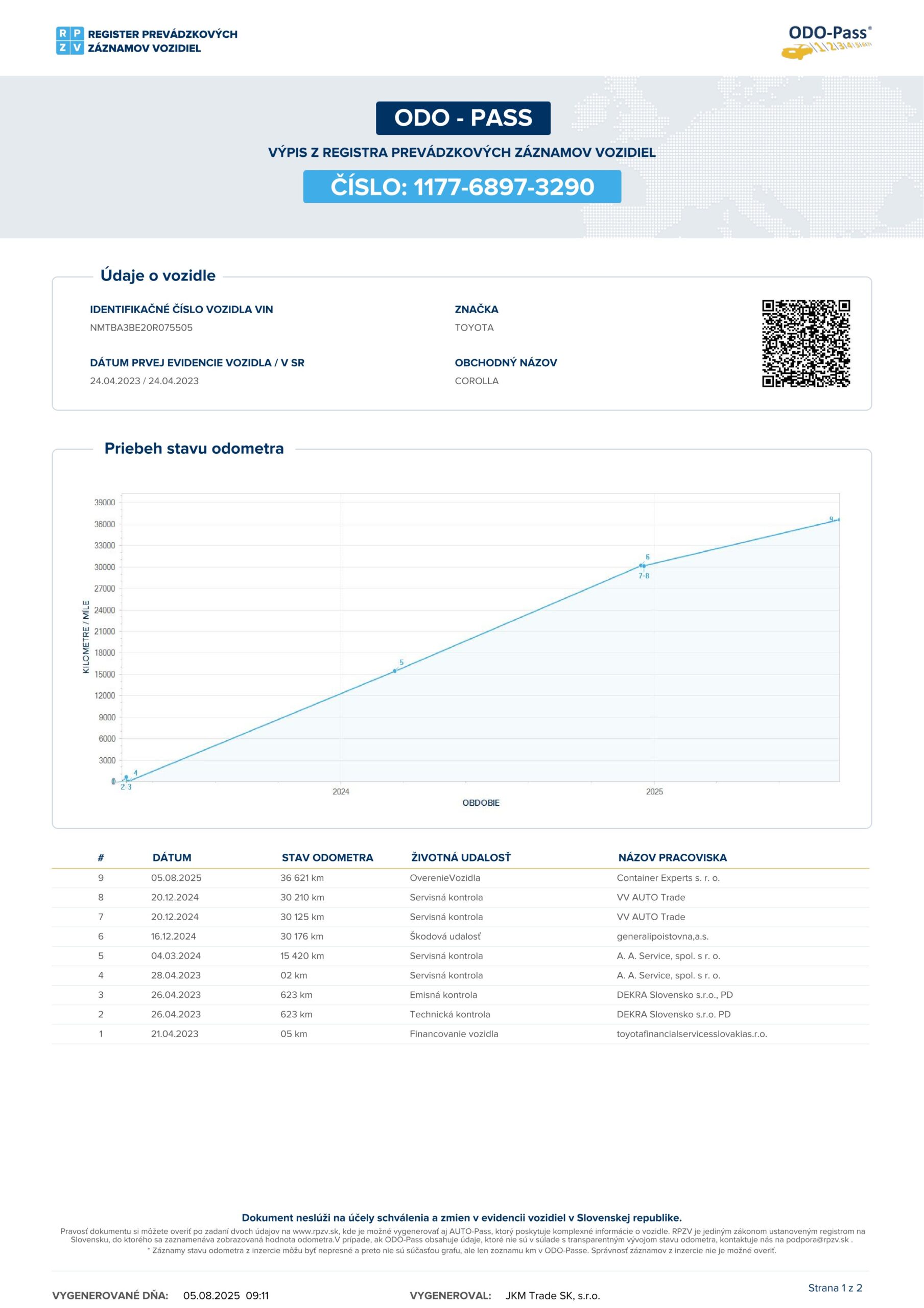The height and width of the screenshot is (1308, 924).
Task: Click the VIN number NMTBA3BE20R075505
Action: [141, 328]
